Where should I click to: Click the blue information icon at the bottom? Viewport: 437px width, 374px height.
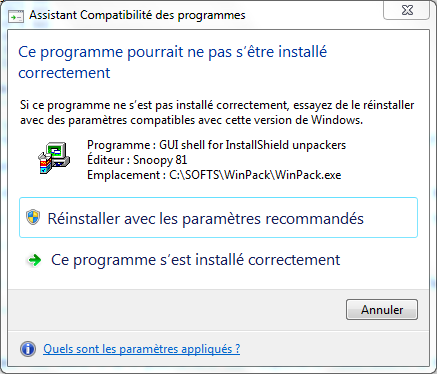point(28,349)
